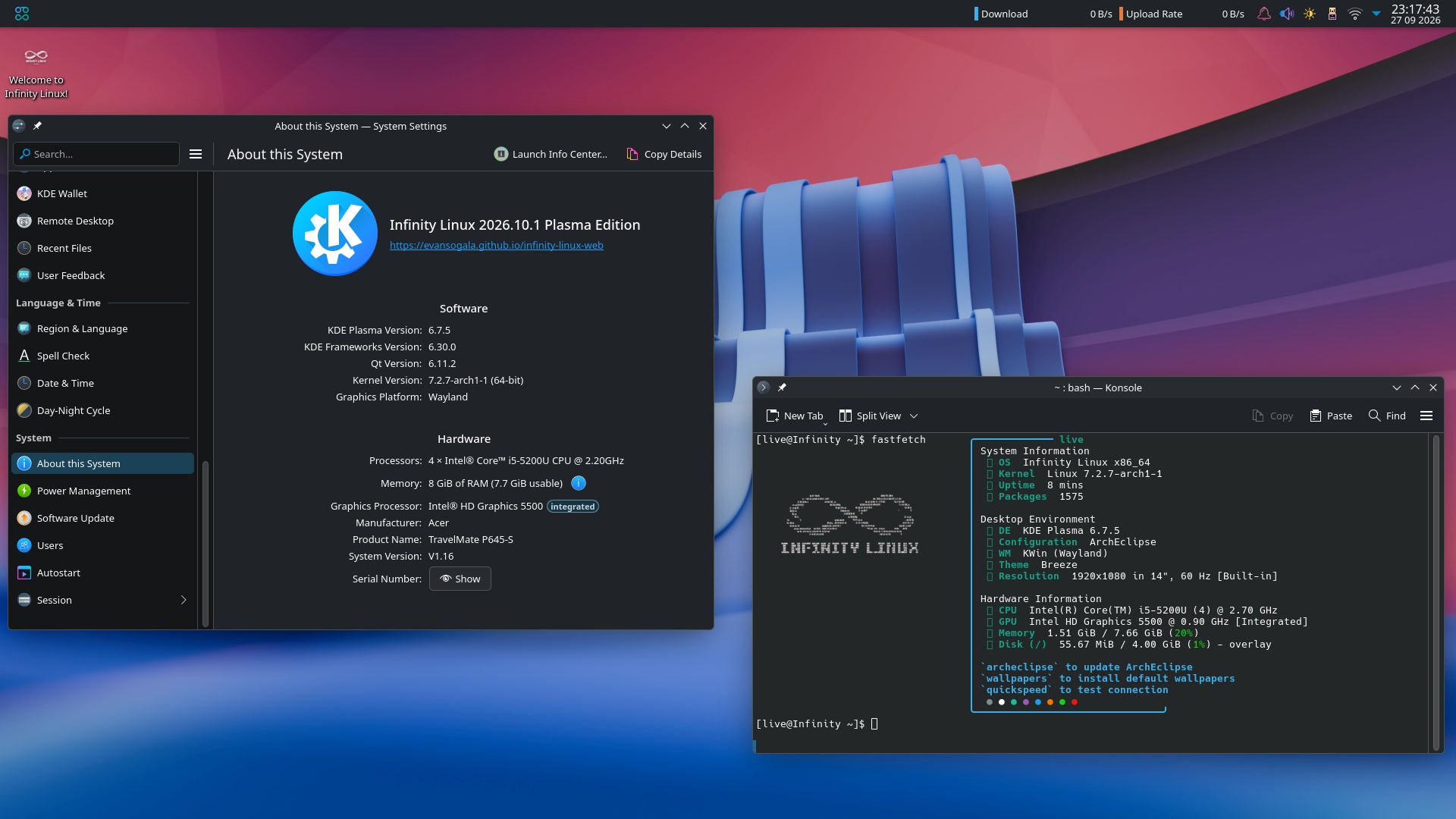Click Copy Details button
1456x819 pixels.
664,154
